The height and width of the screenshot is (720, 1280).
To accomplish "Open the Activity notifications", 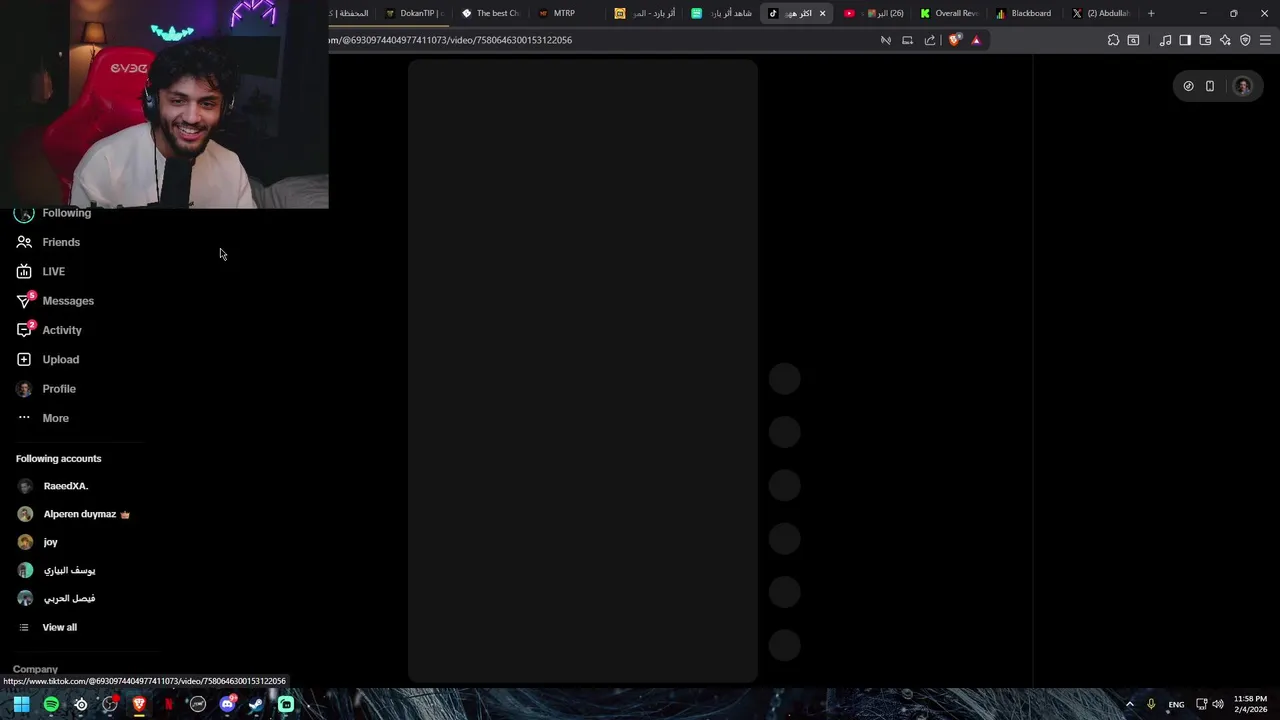I will pos(62,330).
